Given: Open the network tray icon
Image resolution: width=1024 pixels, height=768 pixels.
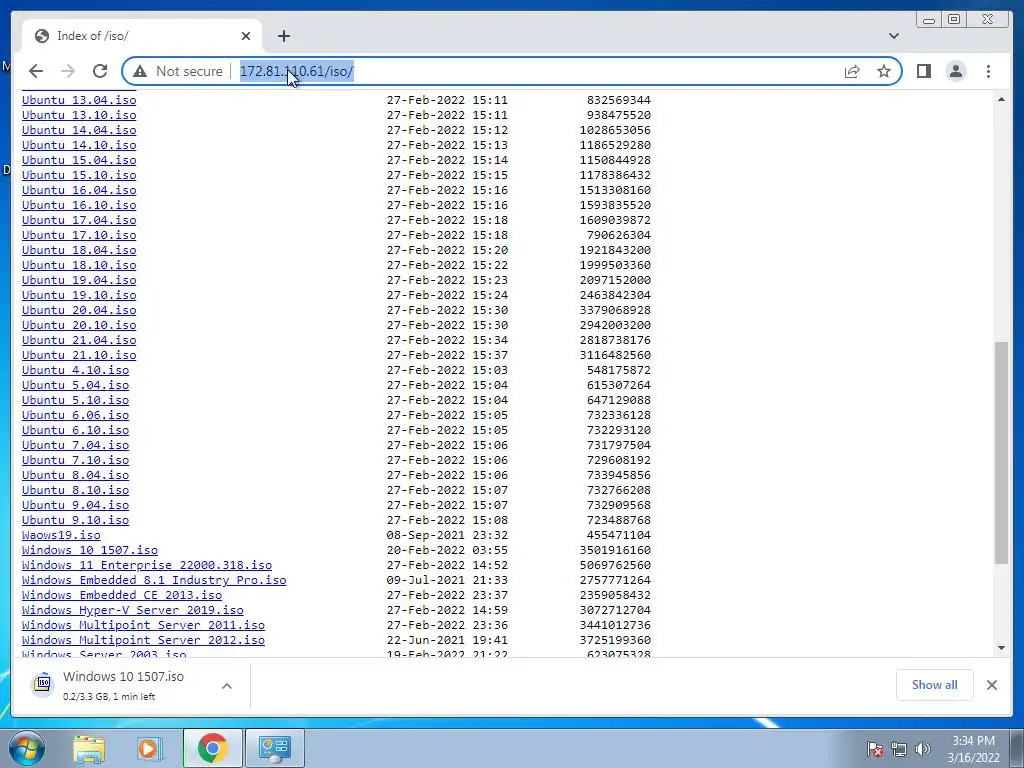Looking at the screenshot, I should click(x=899, y=749).
